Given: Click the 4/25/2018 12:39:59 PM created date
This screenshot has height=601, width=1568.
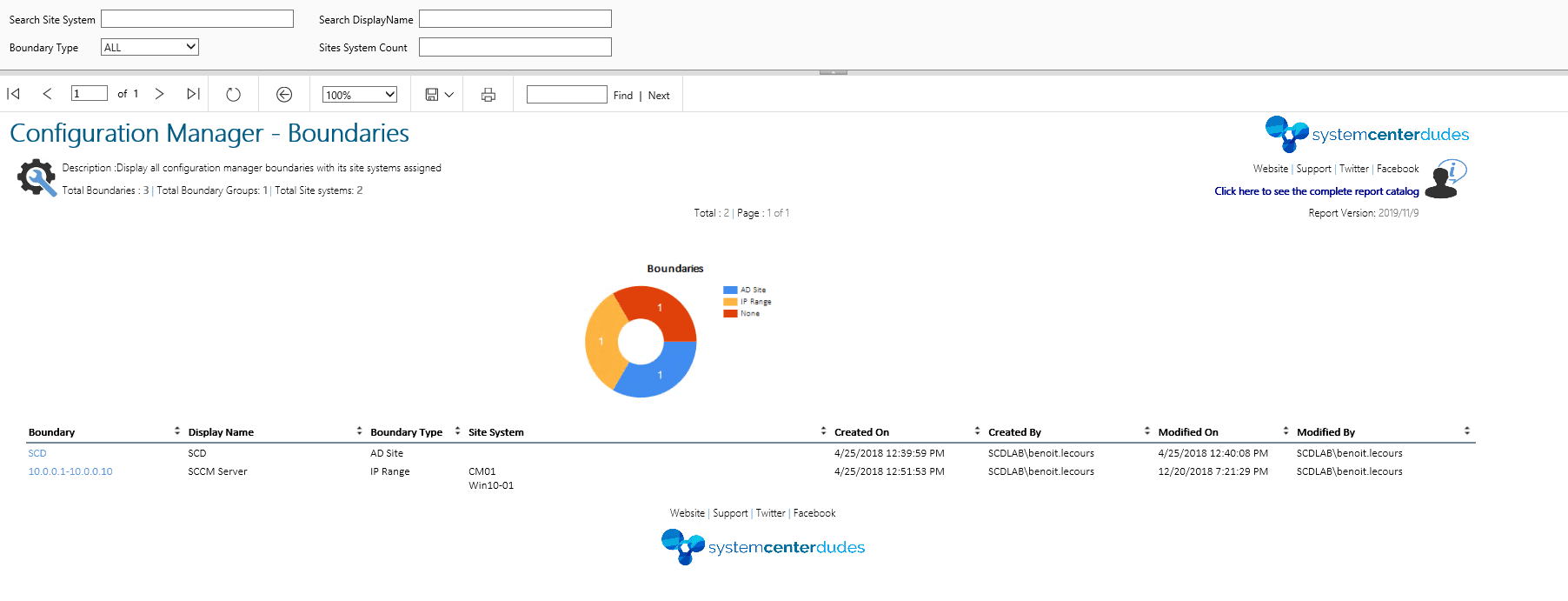Looking at the screenshot, I should tap(889, 453).
